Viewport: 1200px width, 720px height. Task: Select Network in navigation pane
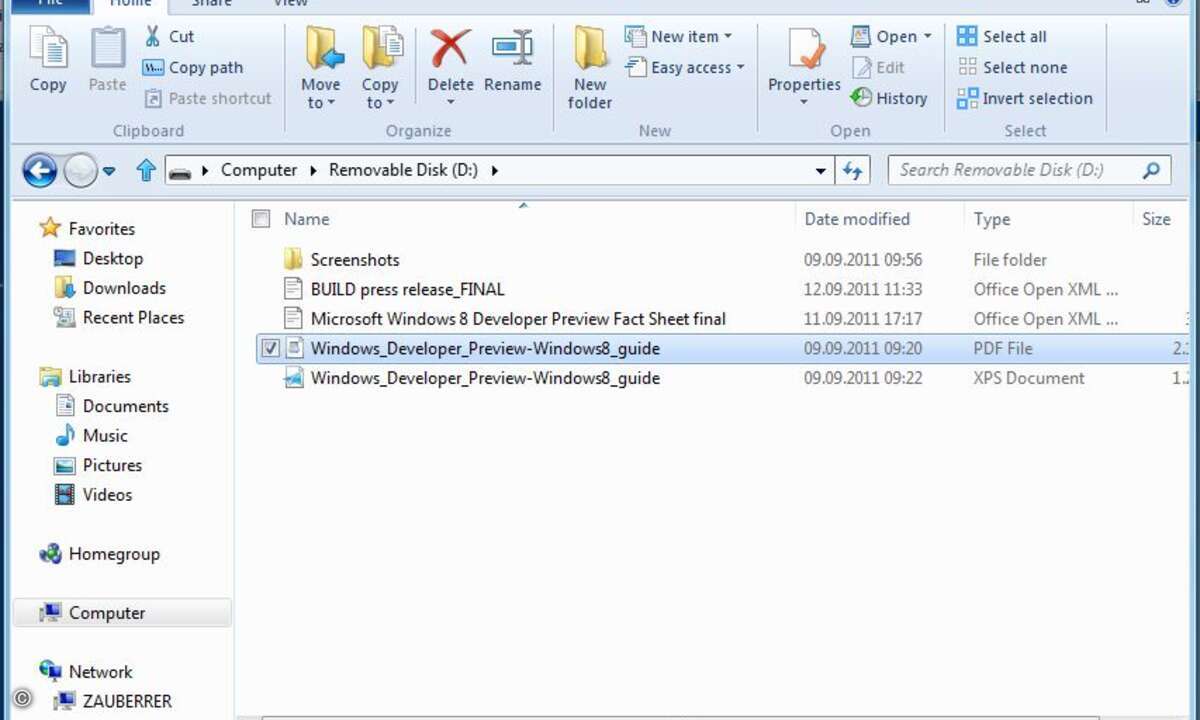(85, 672)
